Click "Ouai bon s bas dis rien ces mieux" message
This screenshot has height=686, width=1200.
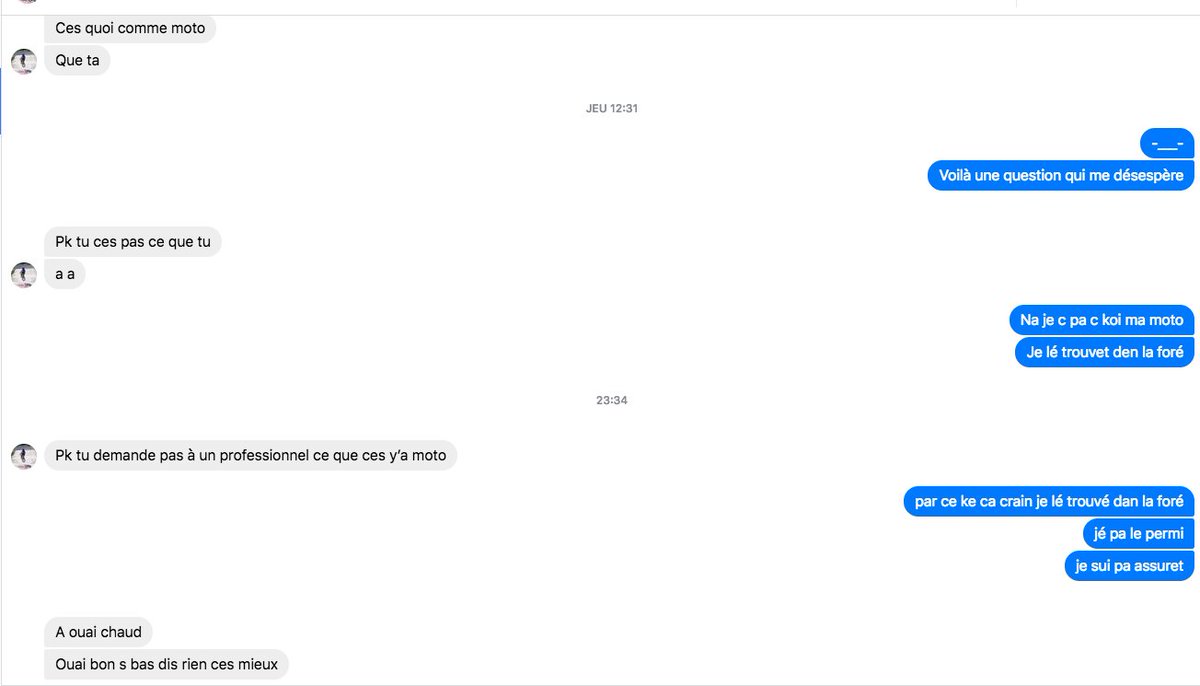click(x=166, y=664)
